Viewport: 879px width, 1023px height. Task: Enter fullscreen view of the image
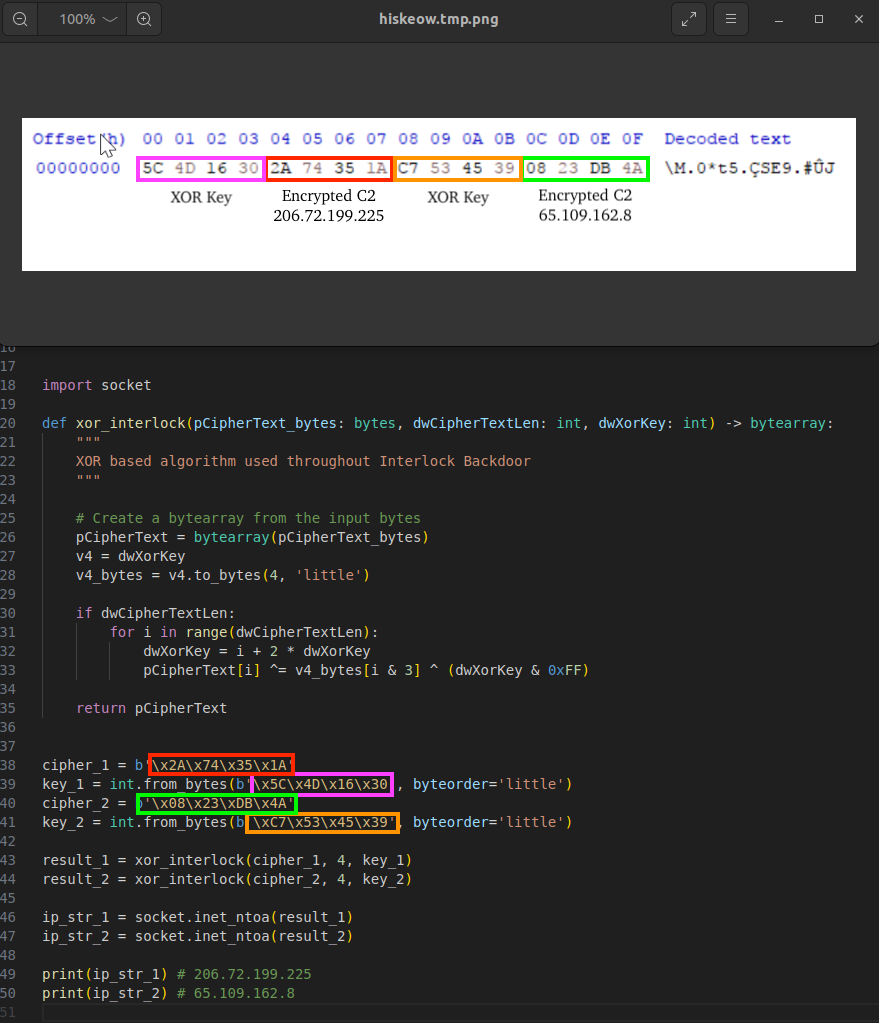click(689, 19)
